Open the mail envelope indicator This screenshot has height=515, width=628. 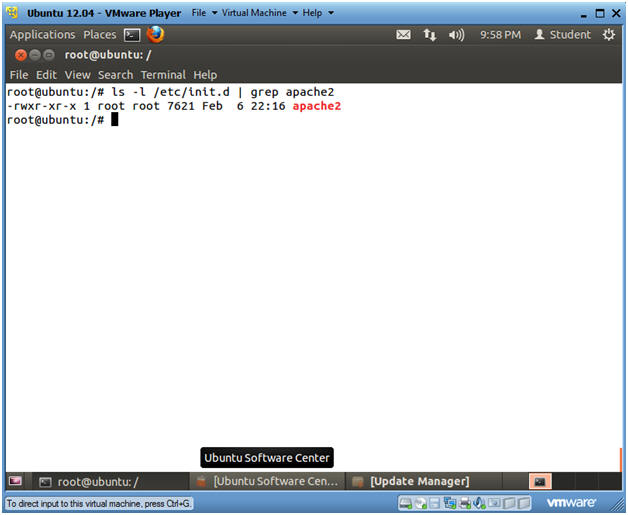[403, 35]
